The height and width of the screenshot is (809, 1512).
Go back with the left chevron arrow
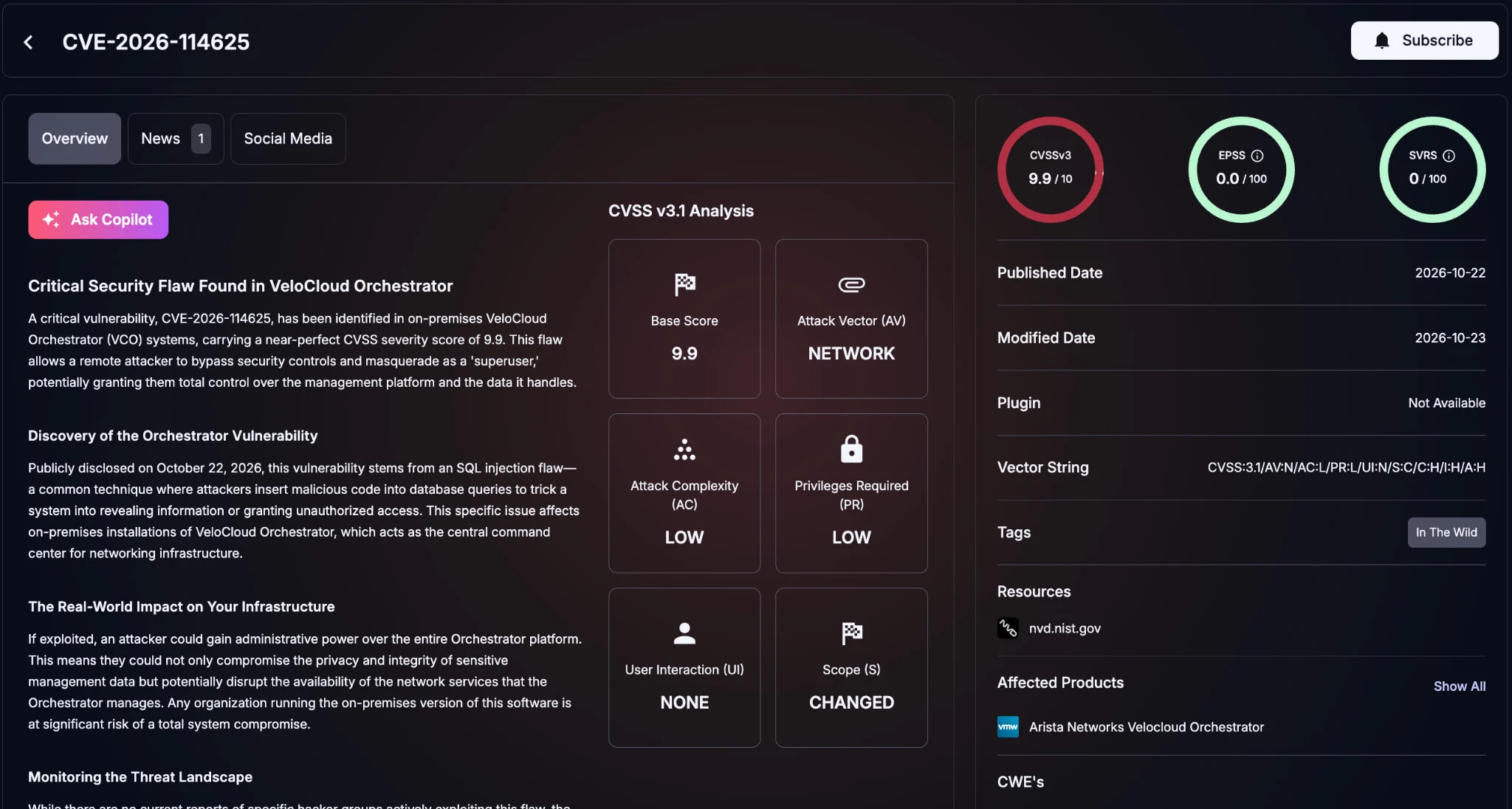pyautogui.click(x=28, y=42)
